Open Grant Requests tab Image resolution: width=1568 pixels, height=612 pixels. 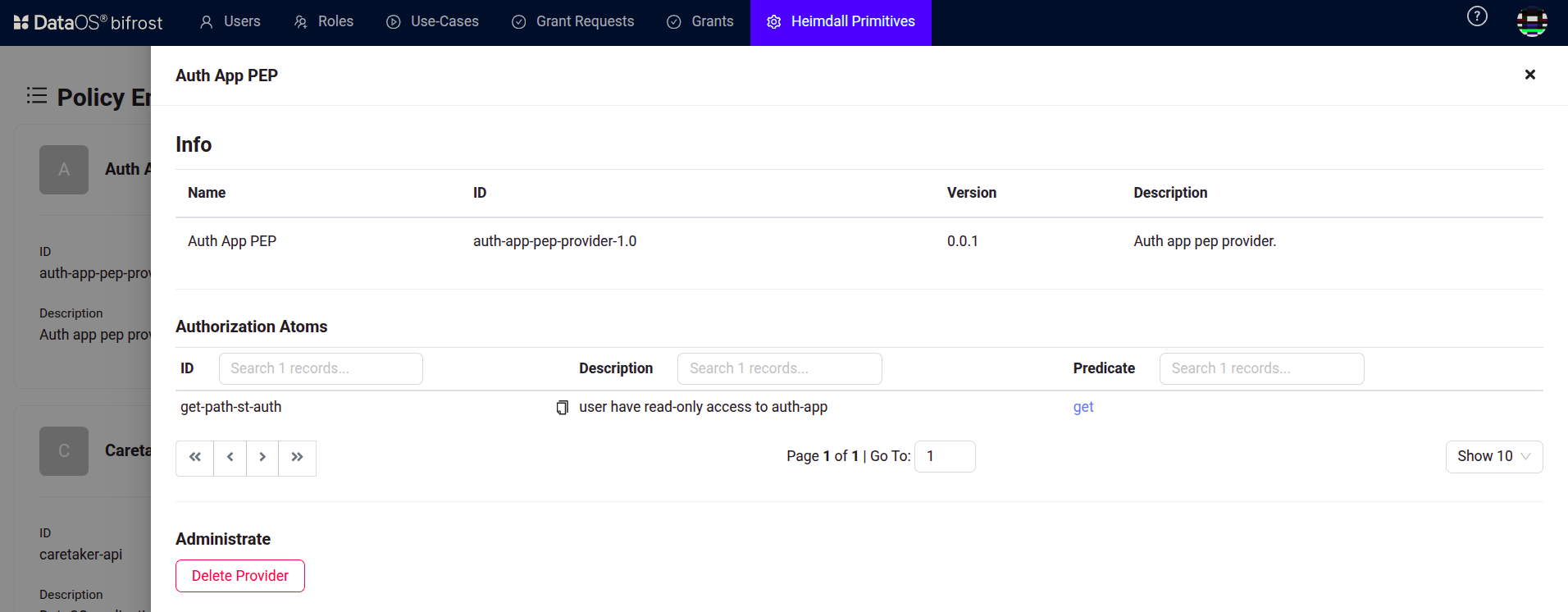pyautogui.click(x=572, y=22)
